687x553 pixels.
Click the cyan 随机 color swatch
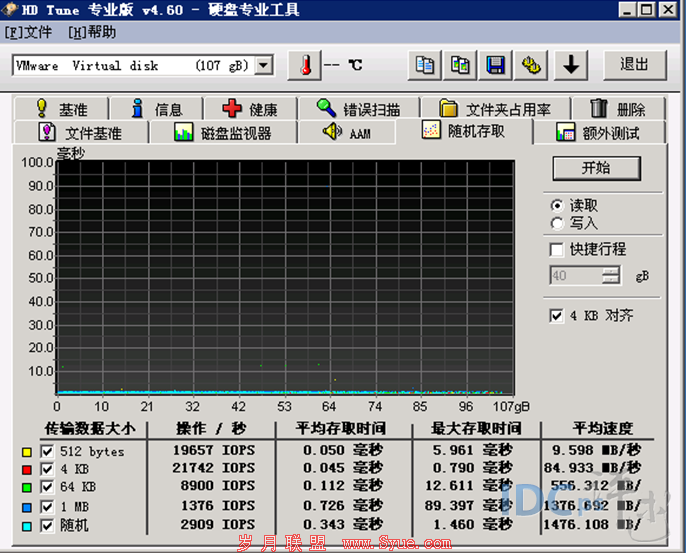tap(27, 526)
